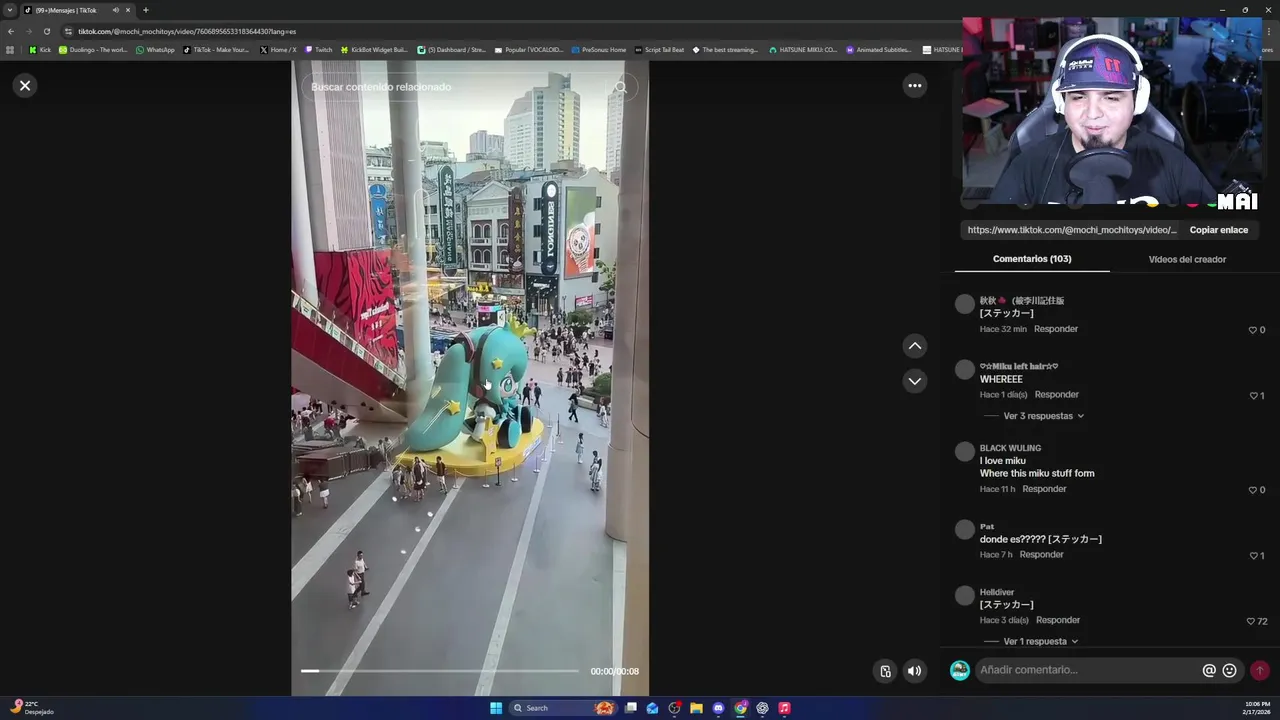
Task: Open the emoji picker smiley icon
Action: click(x=1230, y=671)
